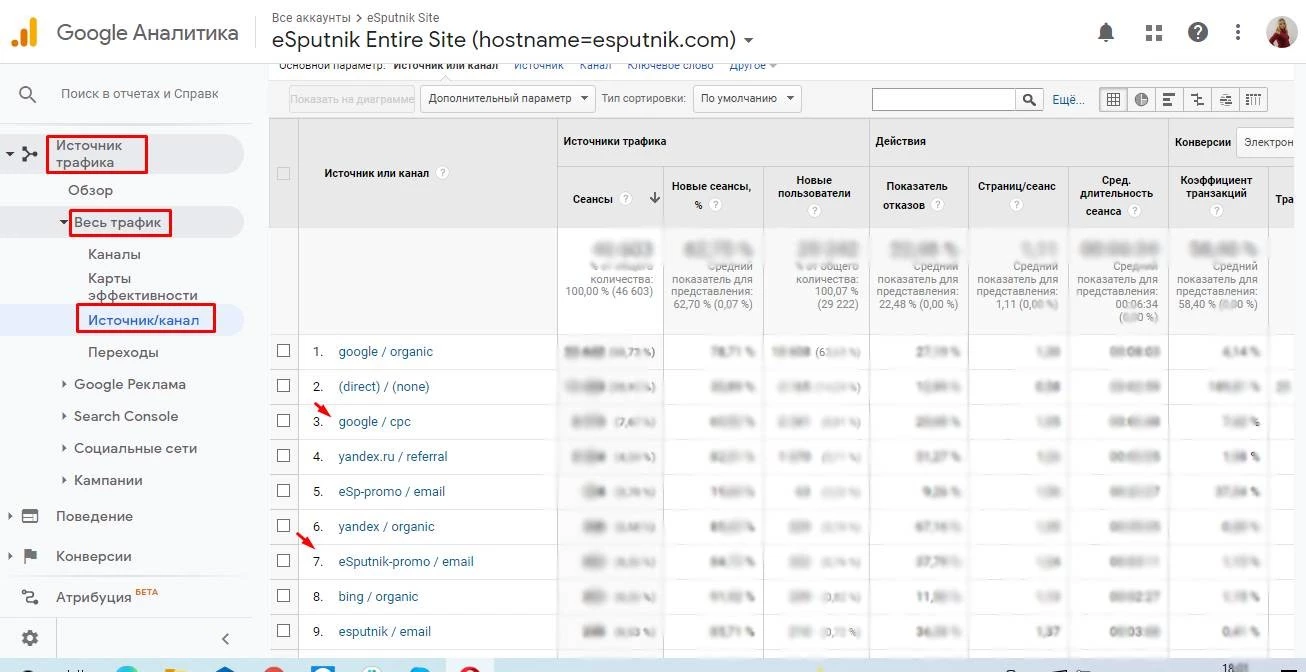Image resolution: width=1306 pixels, height=672 pixels.
Task: Open the Конверсии Электрон dropdown
Action: tap(1266, 142)
